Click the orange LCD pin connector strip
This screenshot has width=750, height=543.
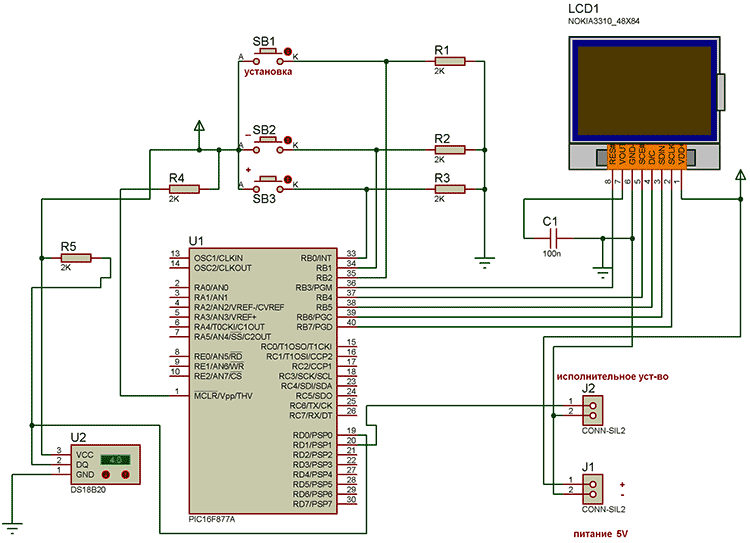[647, 157]
